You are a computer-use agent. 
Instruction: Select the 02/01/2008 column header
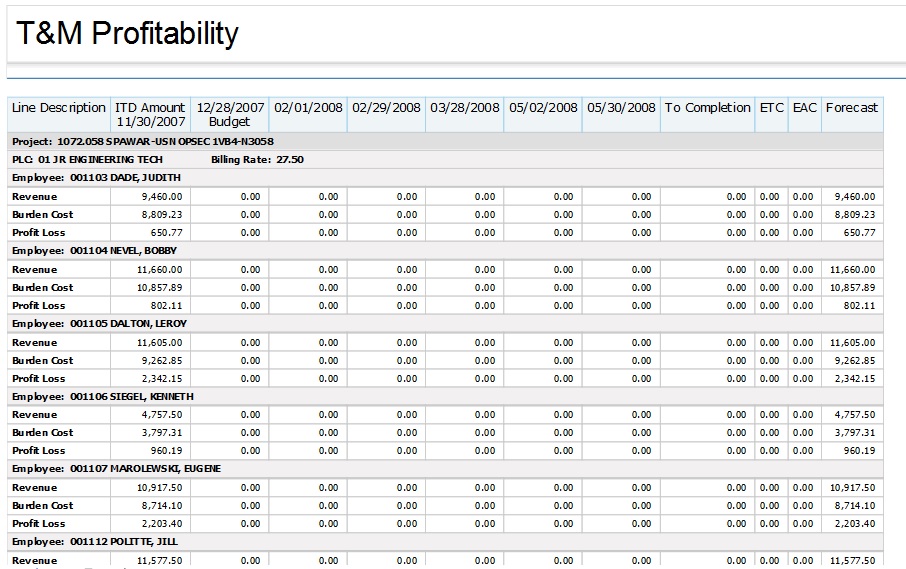point(308,108)
